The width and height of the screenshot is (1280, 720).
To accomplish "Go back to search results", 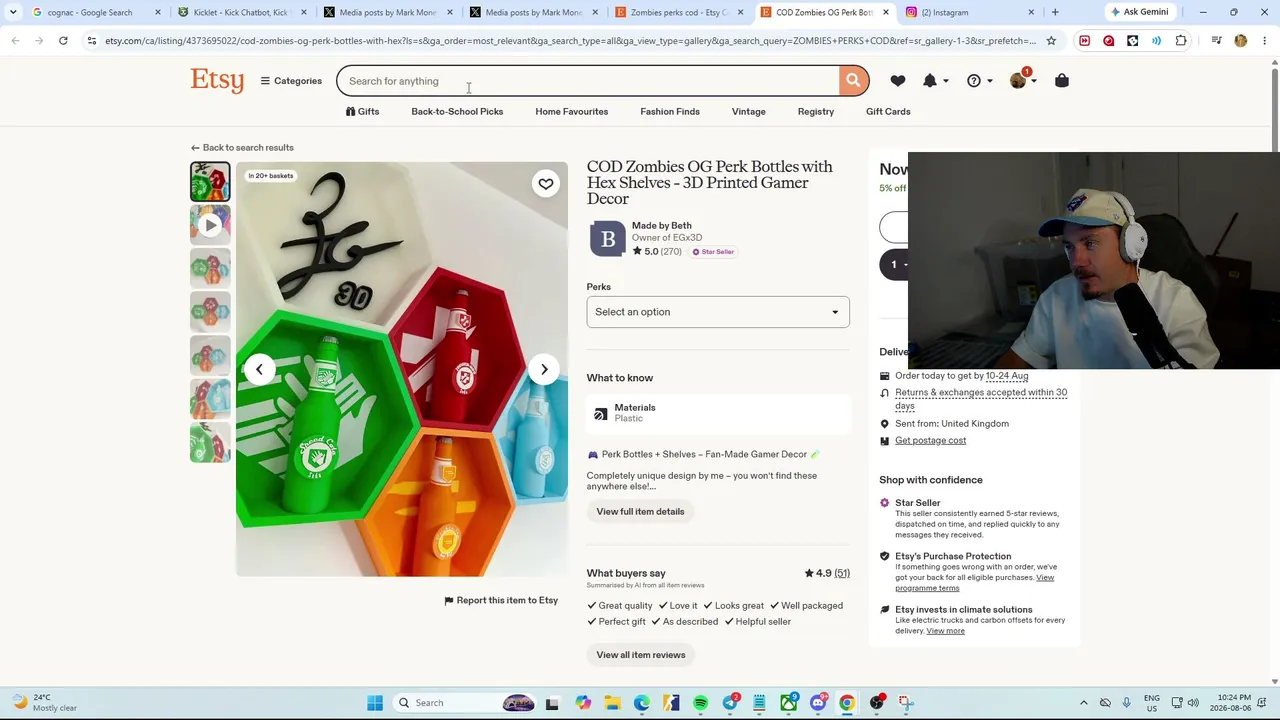I will pos(242,148).
